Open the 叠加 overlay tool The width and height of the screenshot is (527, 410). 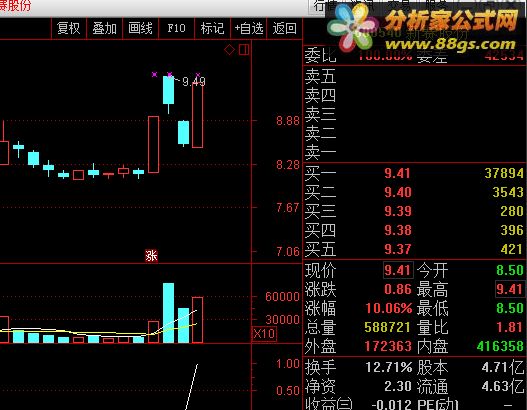105,29
